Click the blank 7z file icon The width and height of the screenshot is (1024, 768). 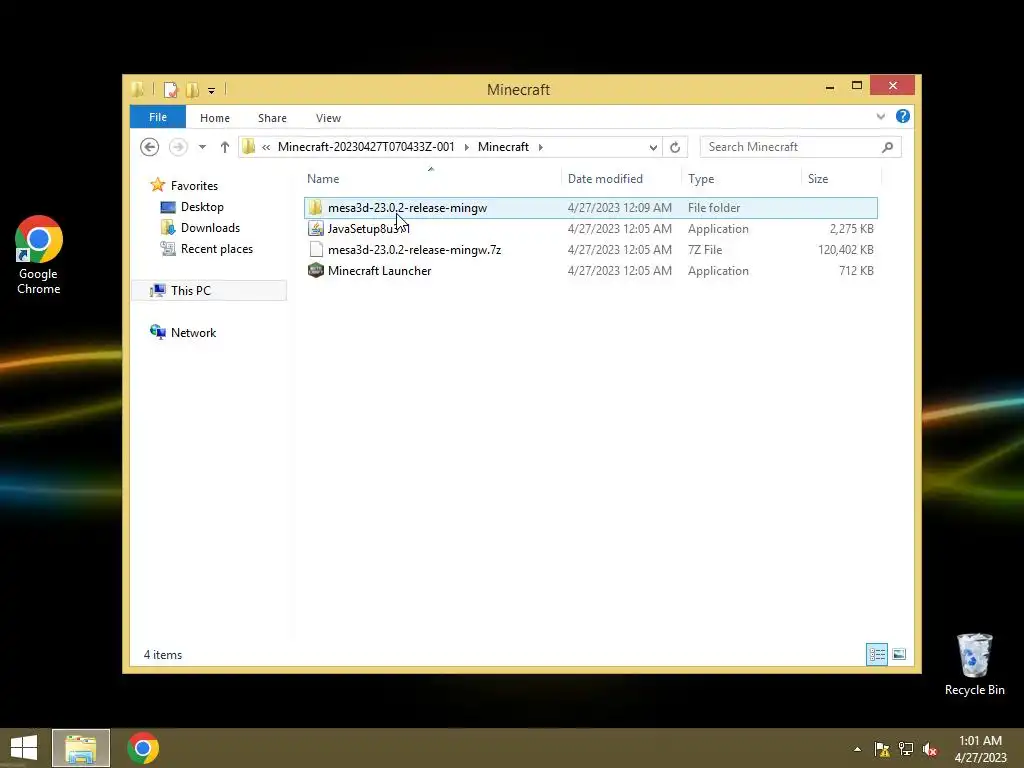tap(316, 249)
